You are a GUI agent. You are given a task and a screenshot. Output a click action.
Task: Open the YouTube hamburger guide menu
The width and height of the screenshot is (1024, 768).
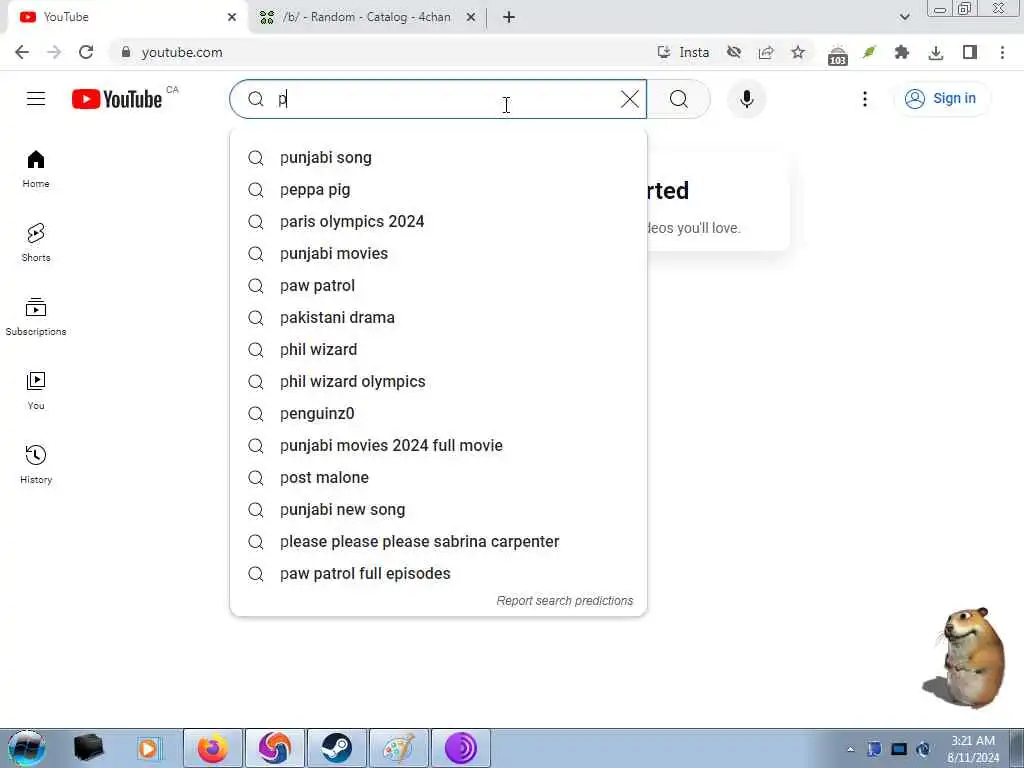coord(36,99)
